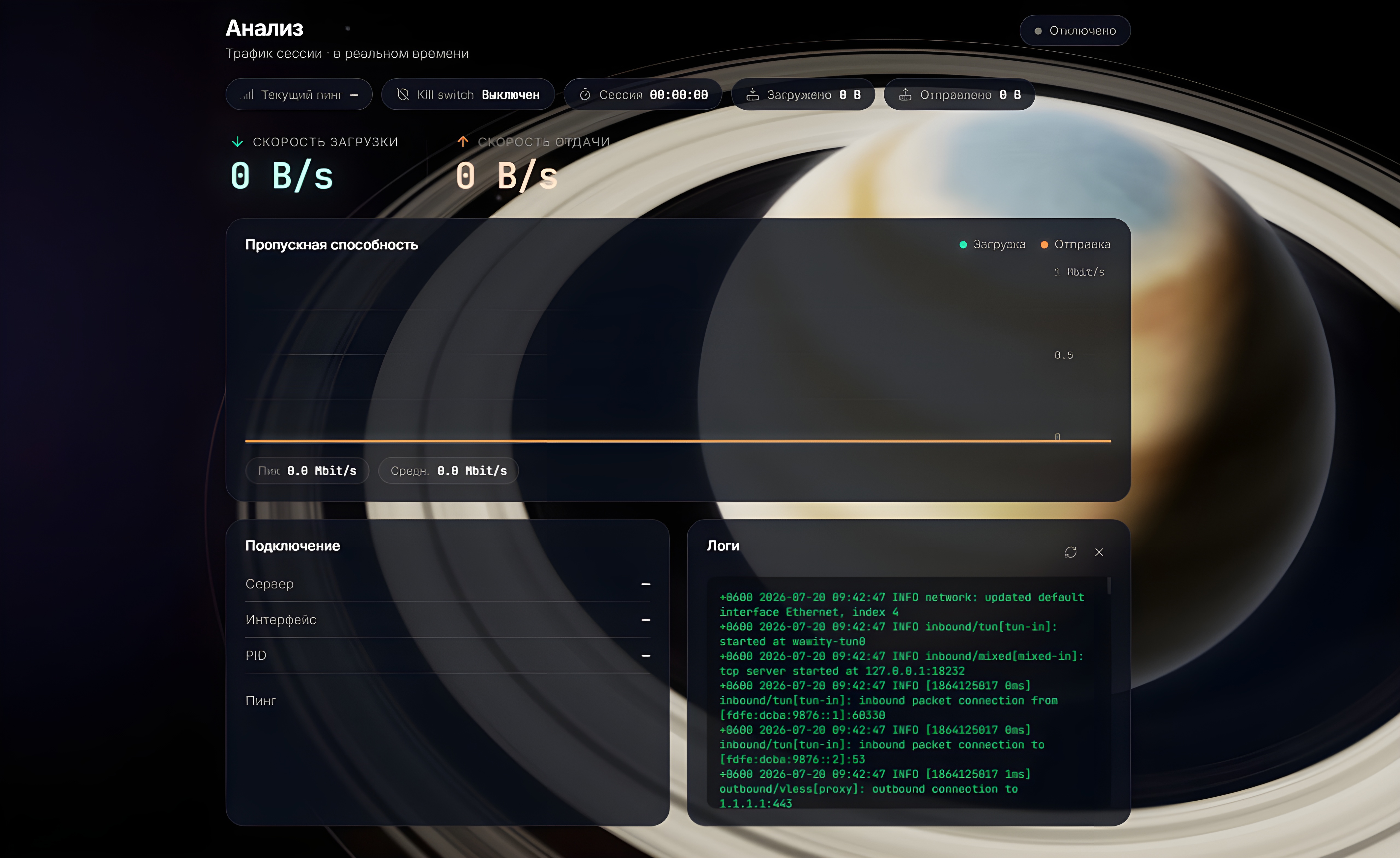Click the uploaded data tray icon

905,94
